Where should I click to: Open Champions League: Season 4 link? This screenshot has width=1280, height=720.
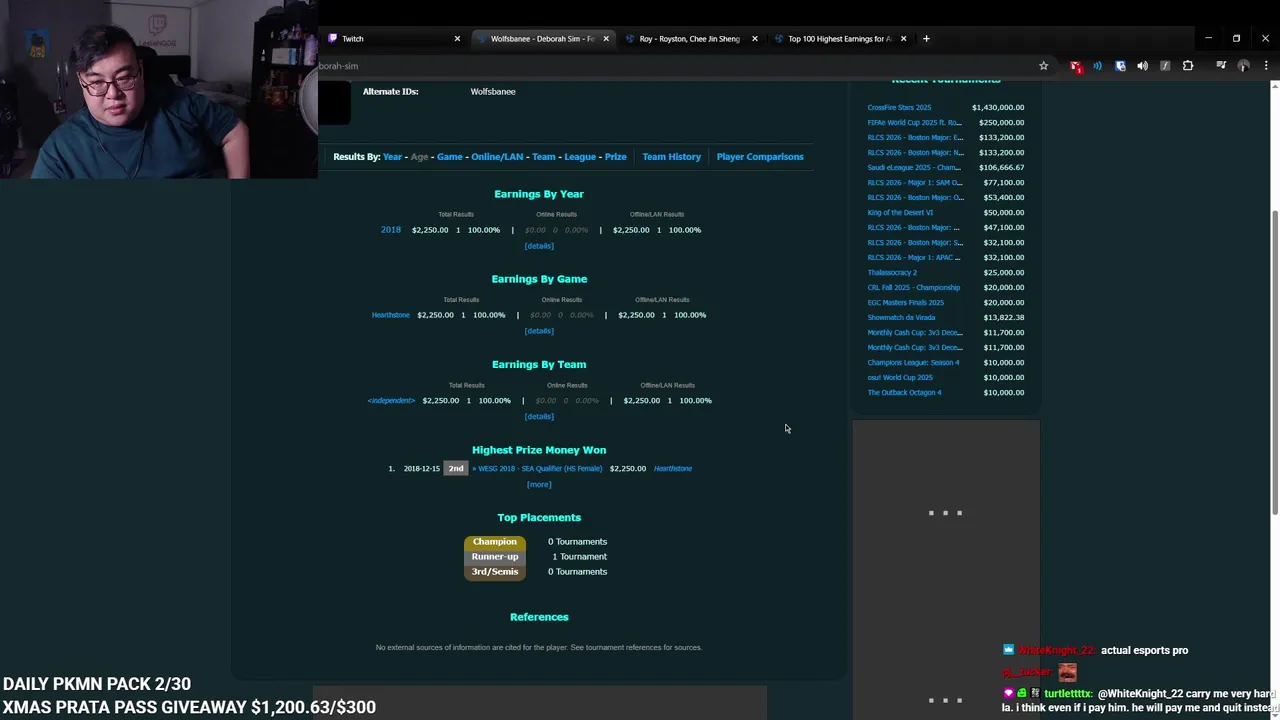click(x=913, y=363)
